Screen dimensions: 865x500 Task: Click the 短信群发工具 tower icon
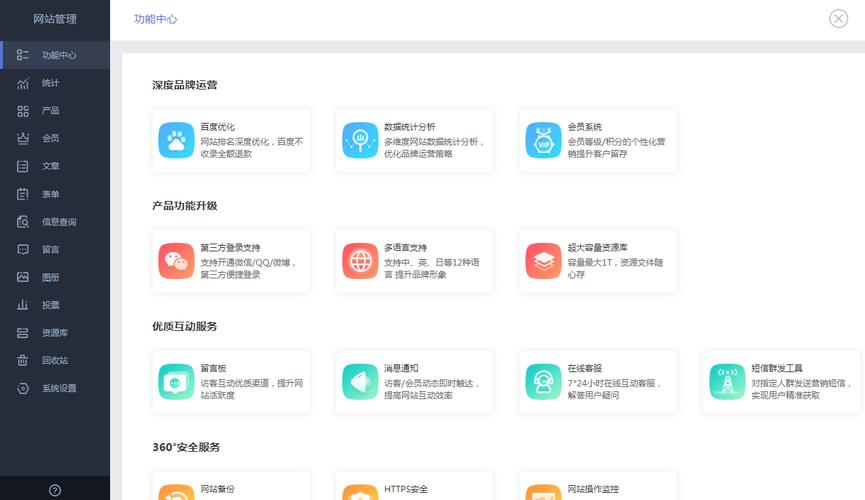click(727, 381)
